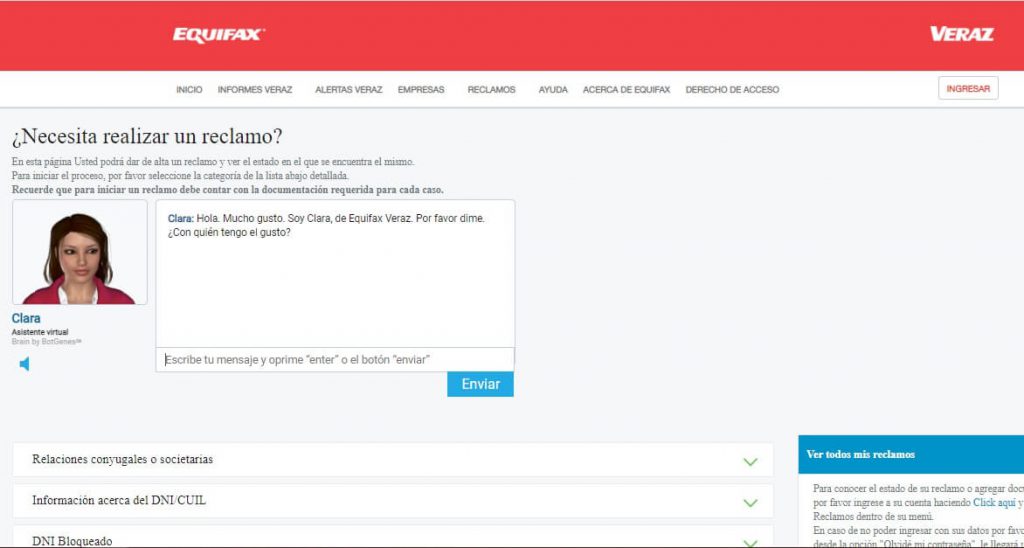Click the 'Asistente virtual' label
This screenshot has height=548, width=1024.
(40, 332)
